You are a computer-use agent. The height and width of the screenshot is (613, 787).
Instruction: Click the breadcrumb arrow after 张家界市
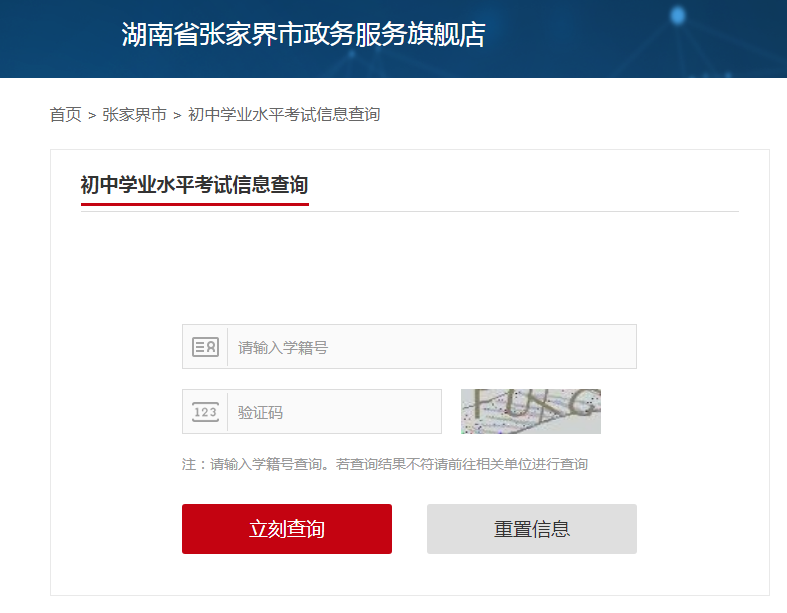click(177, 116)
